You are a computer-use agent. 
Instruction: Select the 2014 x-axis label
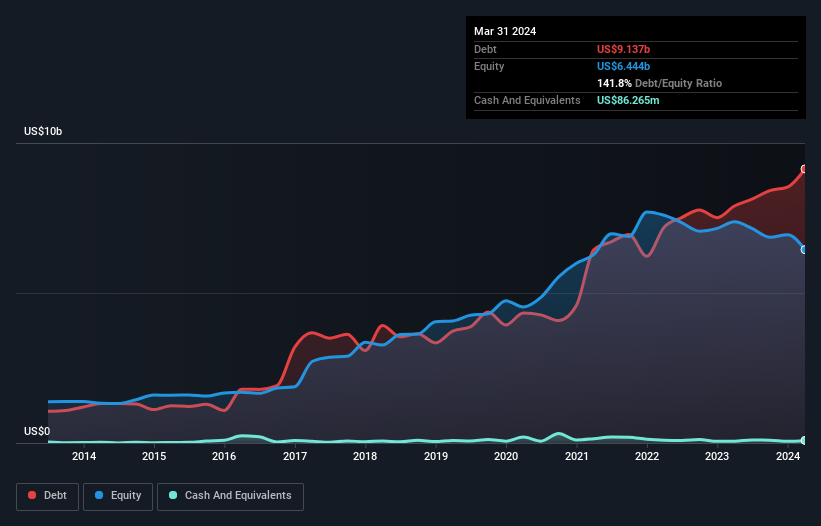coord(84,456)
